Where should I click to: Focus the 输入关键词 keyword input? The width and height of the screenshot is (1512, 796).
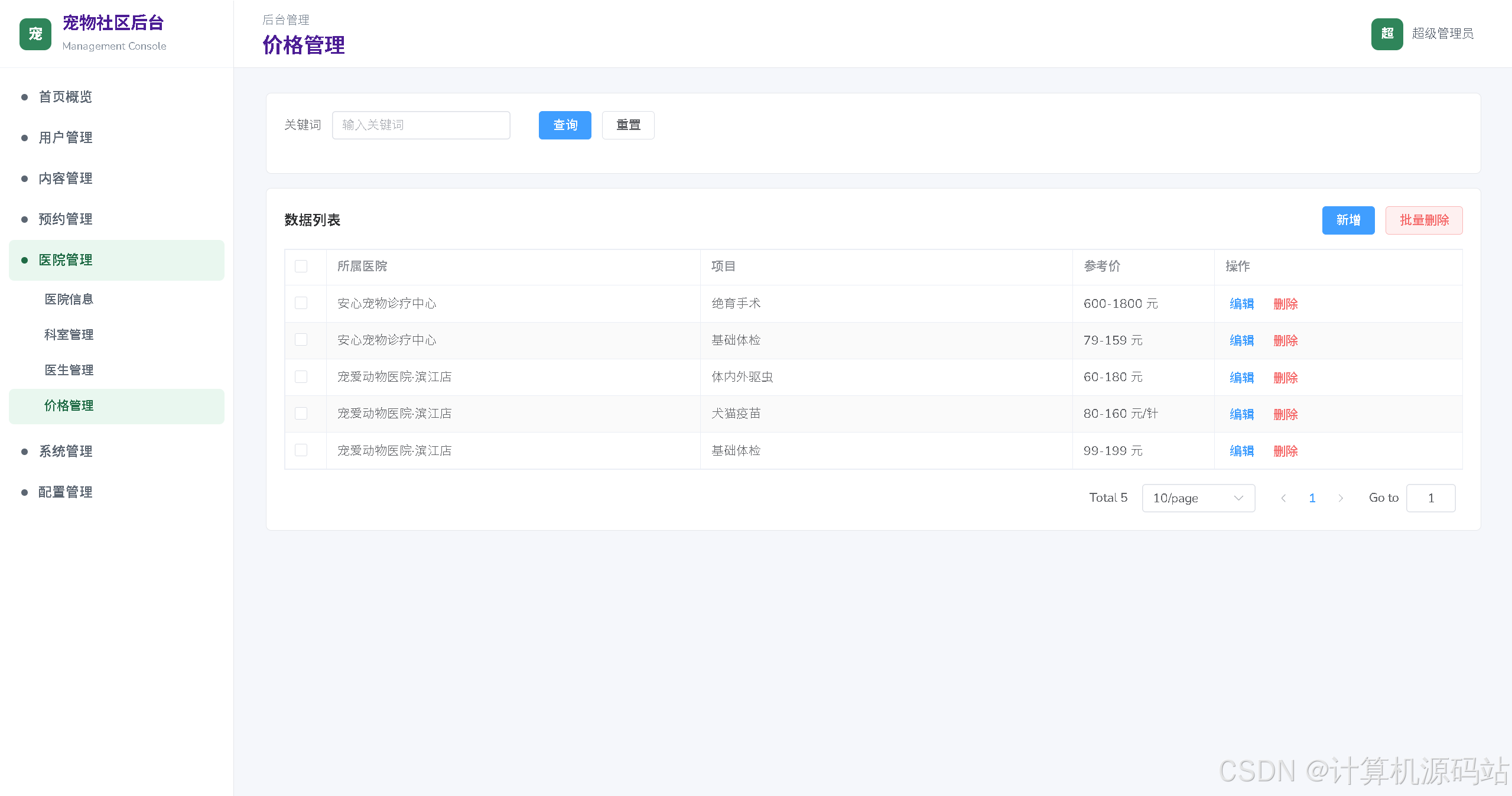421,125
